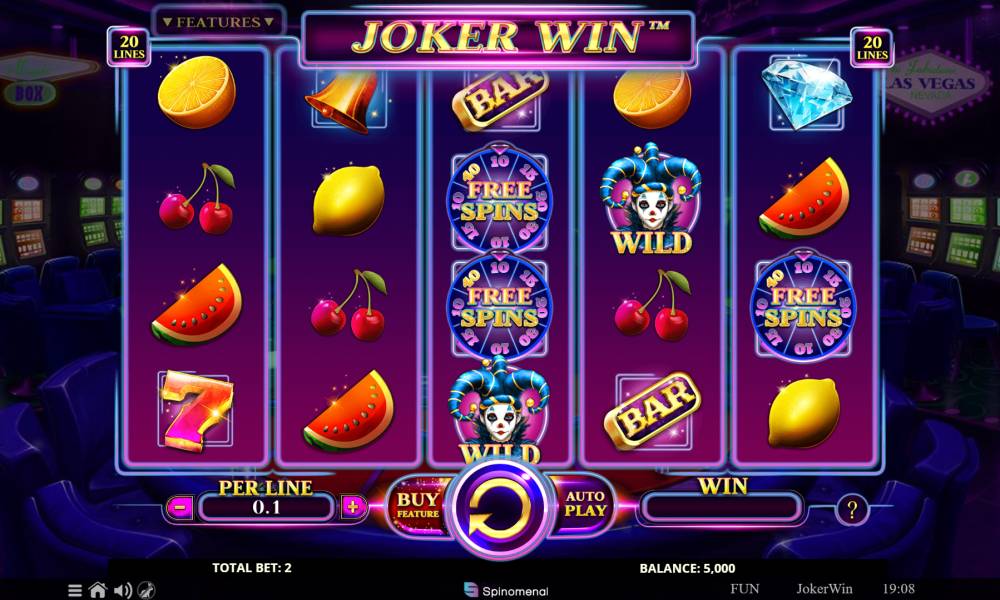
Task: Click the Win amount display
Action: click(722, 508)
